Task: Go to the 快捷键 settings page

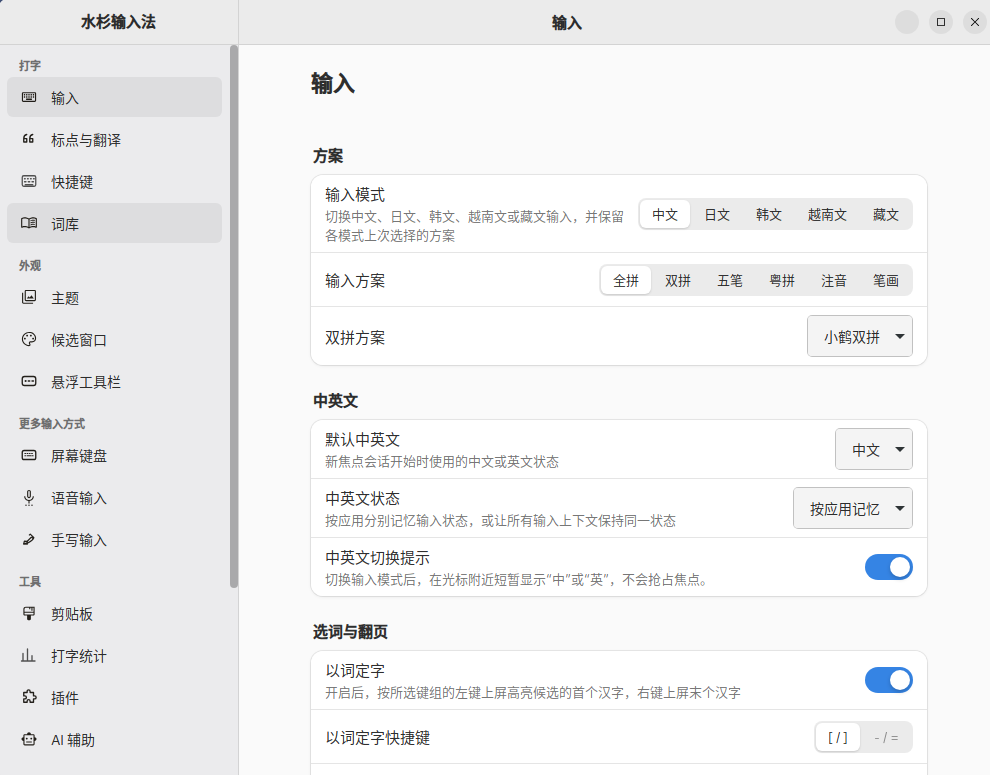Action: pos(114,182)
